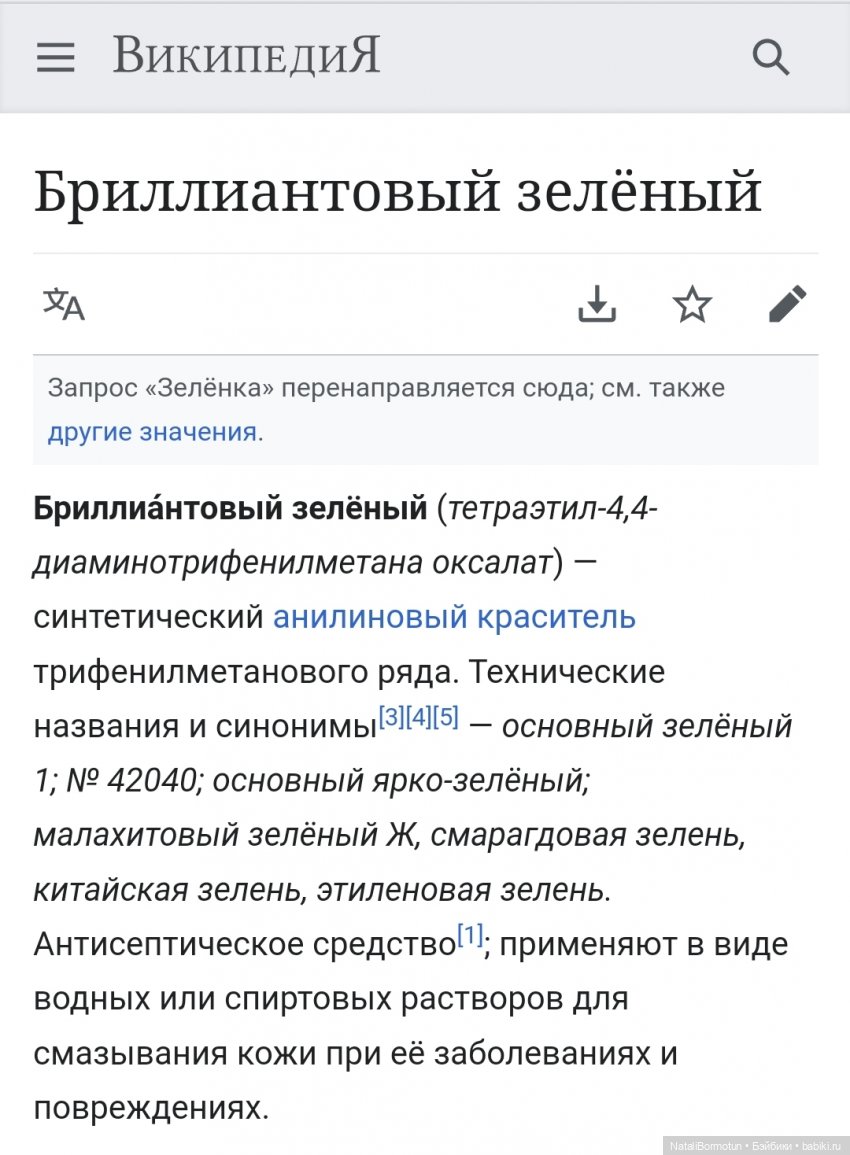Open the language selection icon
The image size is (850, 1155).
(64, 304)
